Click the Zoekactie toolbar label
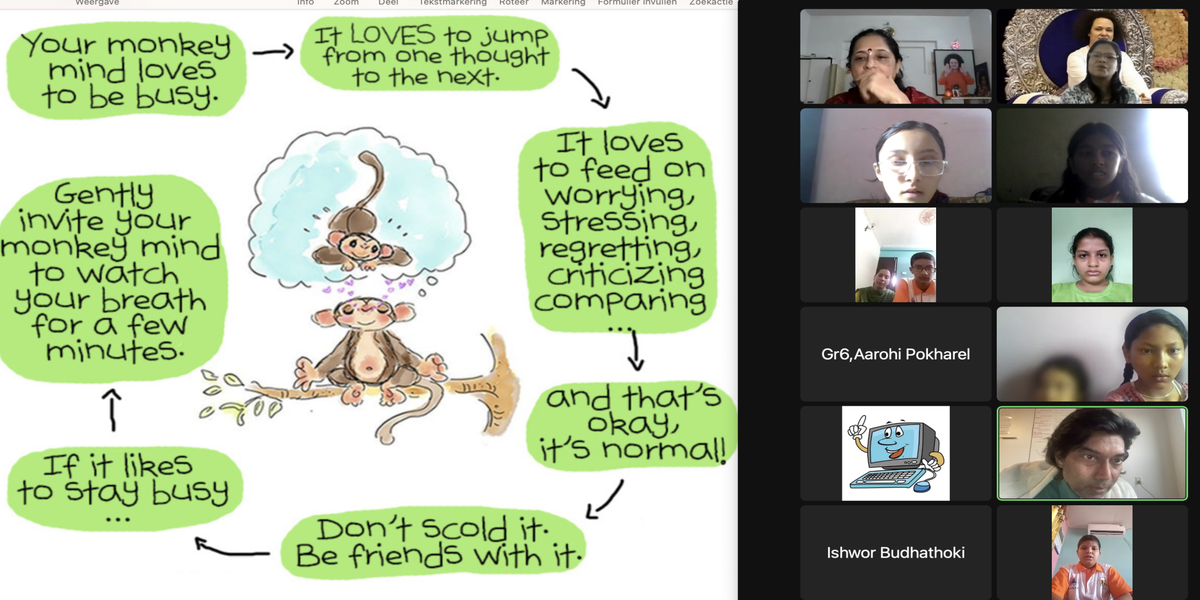 pyautogui.click(x=711, y=3)
